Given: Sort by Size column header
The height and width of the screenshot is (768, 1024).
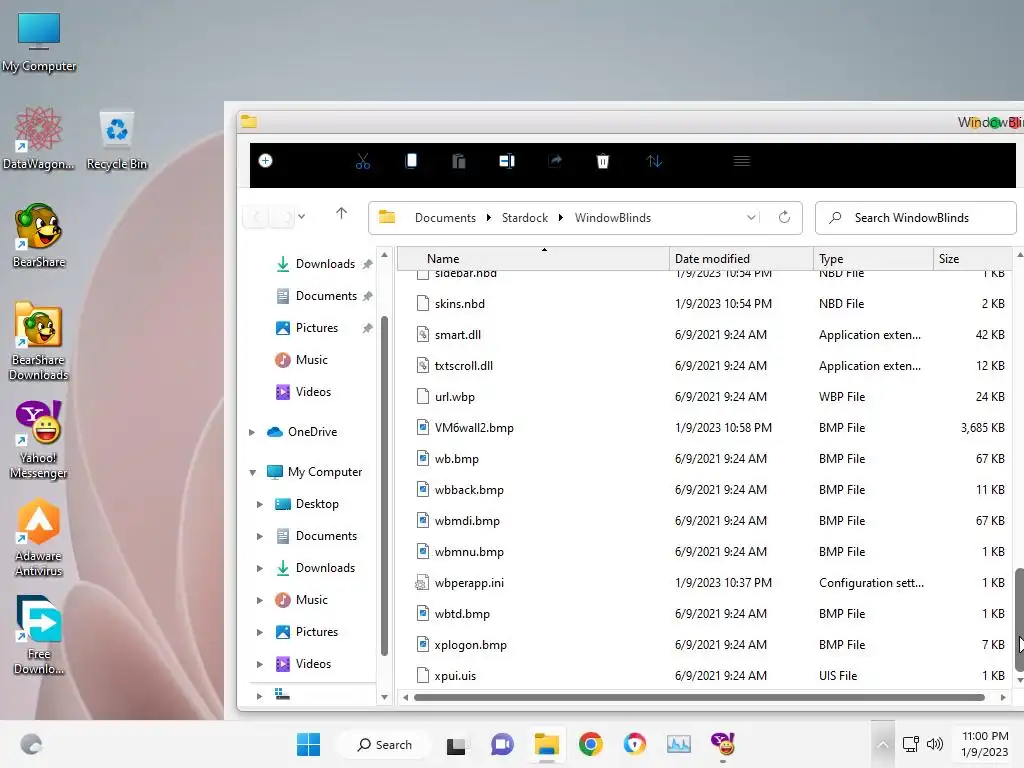Looking at the screenshot, I should (973, 259).
